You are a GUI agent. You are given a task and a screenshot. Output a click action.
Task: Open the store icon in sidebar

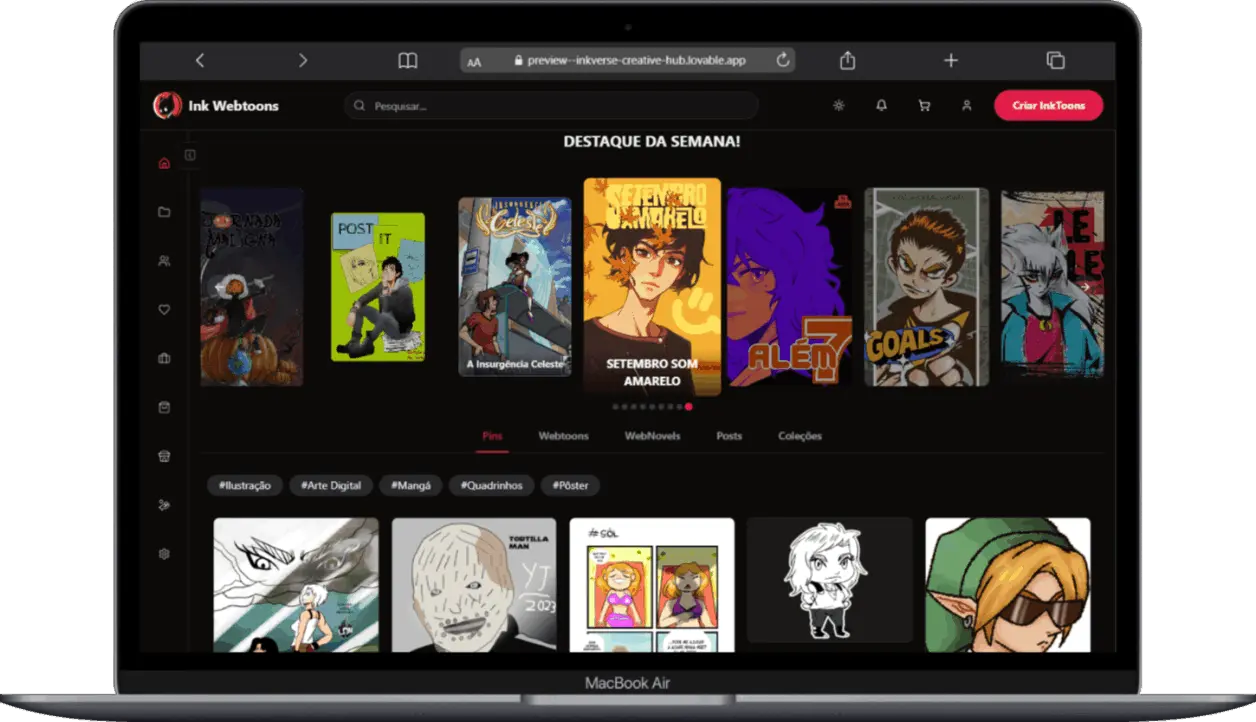(164, 456)
